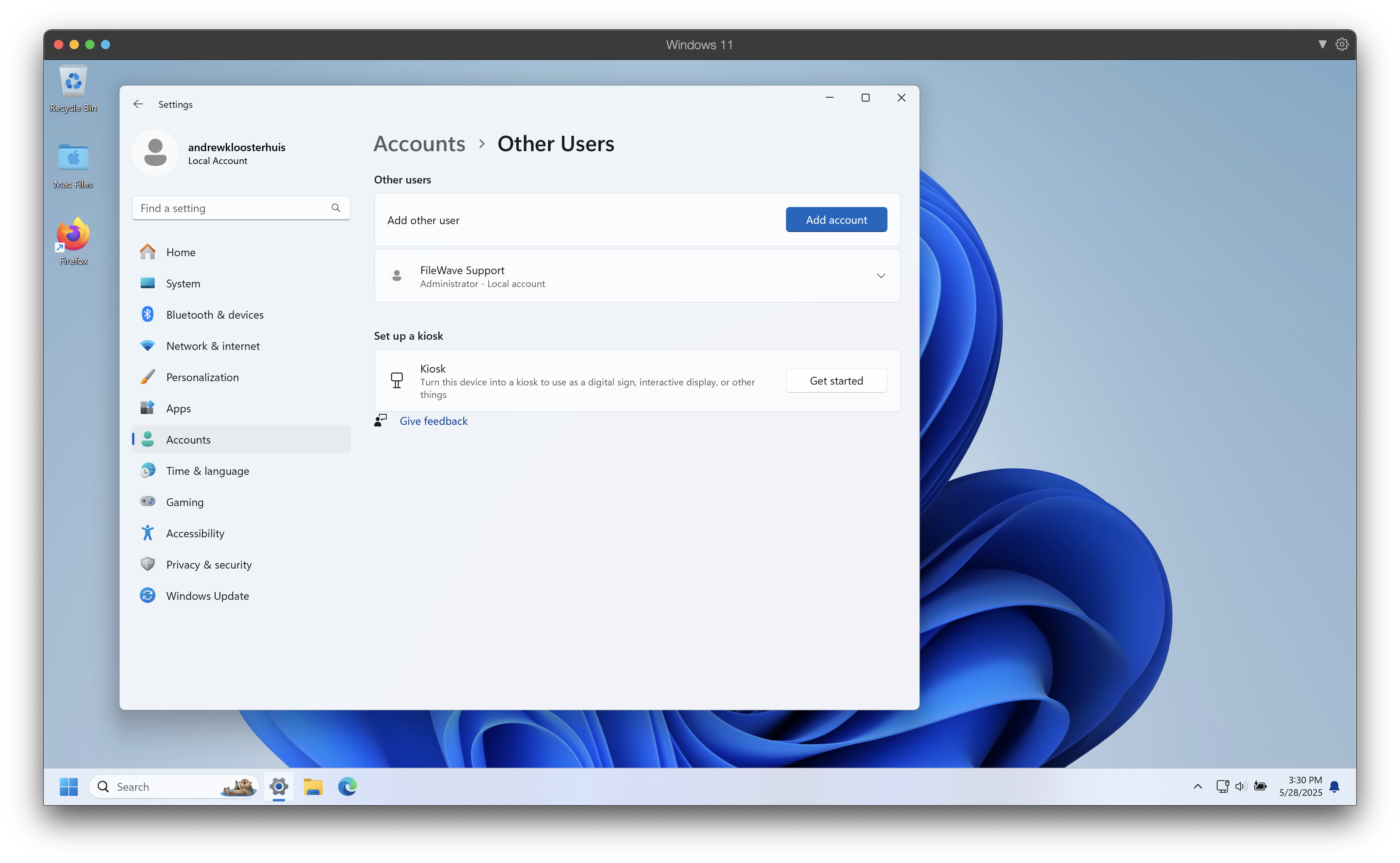Select Accounts in the sidebar
The height and width of the screenshot is (863, 1400).
(241, 439)
